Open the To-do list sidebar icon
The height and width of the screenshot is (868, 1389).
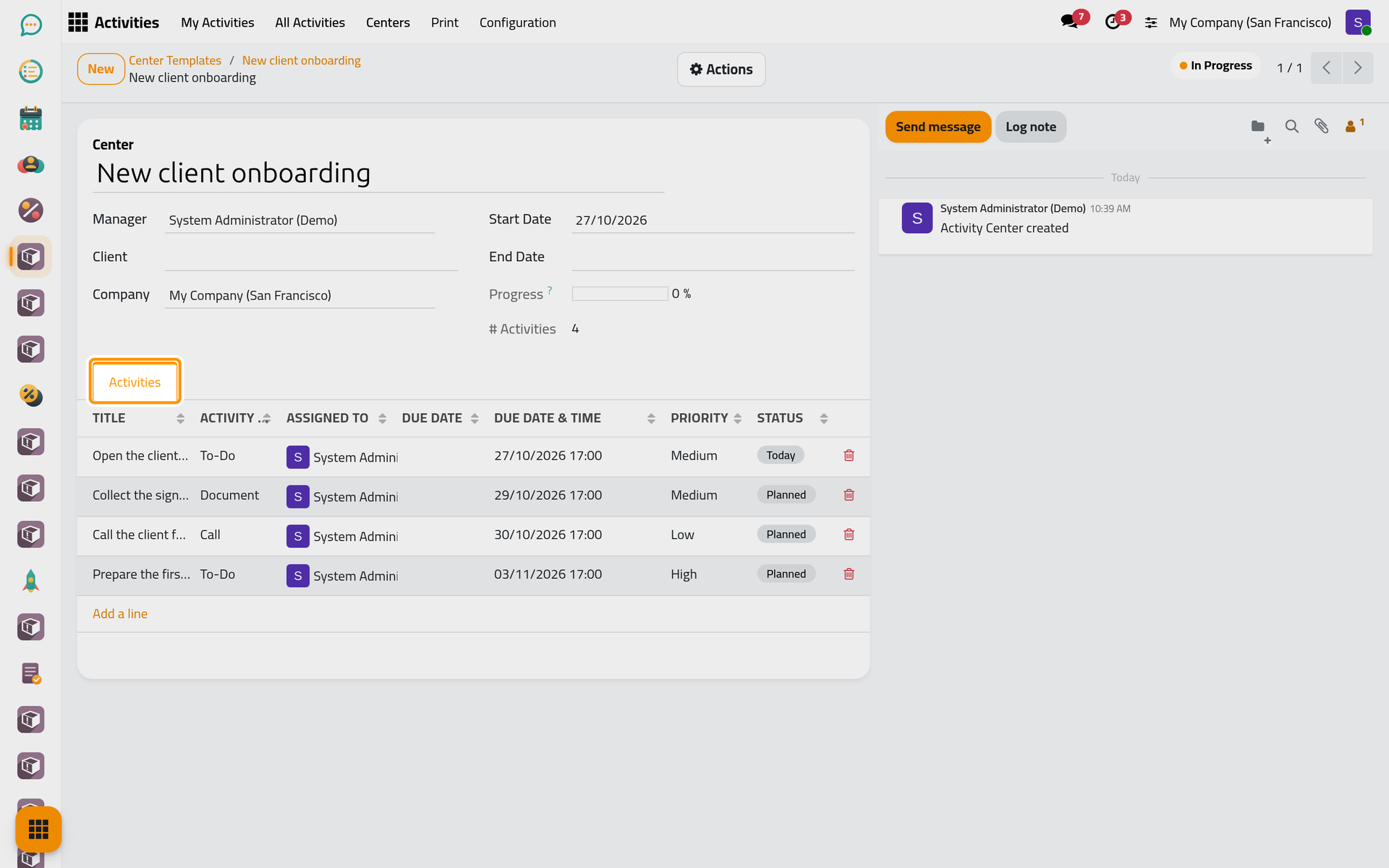[30, 72]
